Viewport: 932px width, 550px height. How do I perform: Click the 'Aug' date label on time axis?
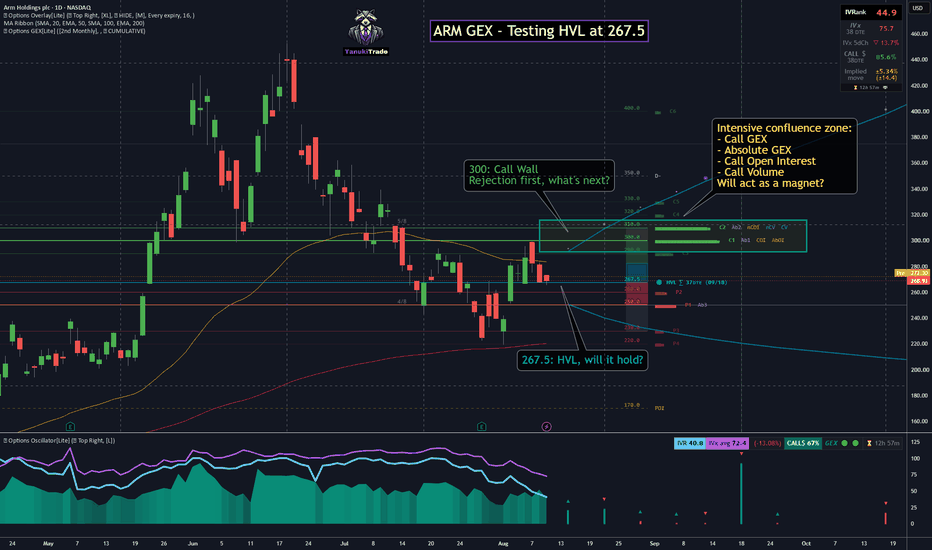[x=503, y=543]
